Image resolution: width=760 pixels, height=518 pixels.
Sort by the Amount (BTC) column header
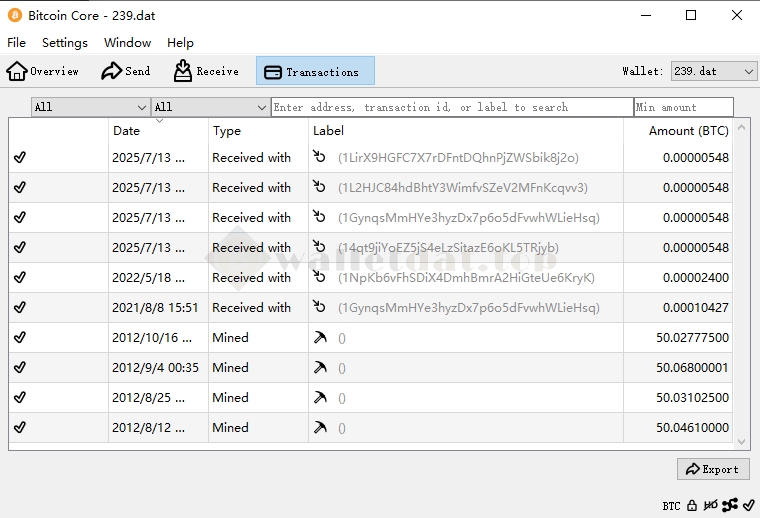click(x=688, y=131)
